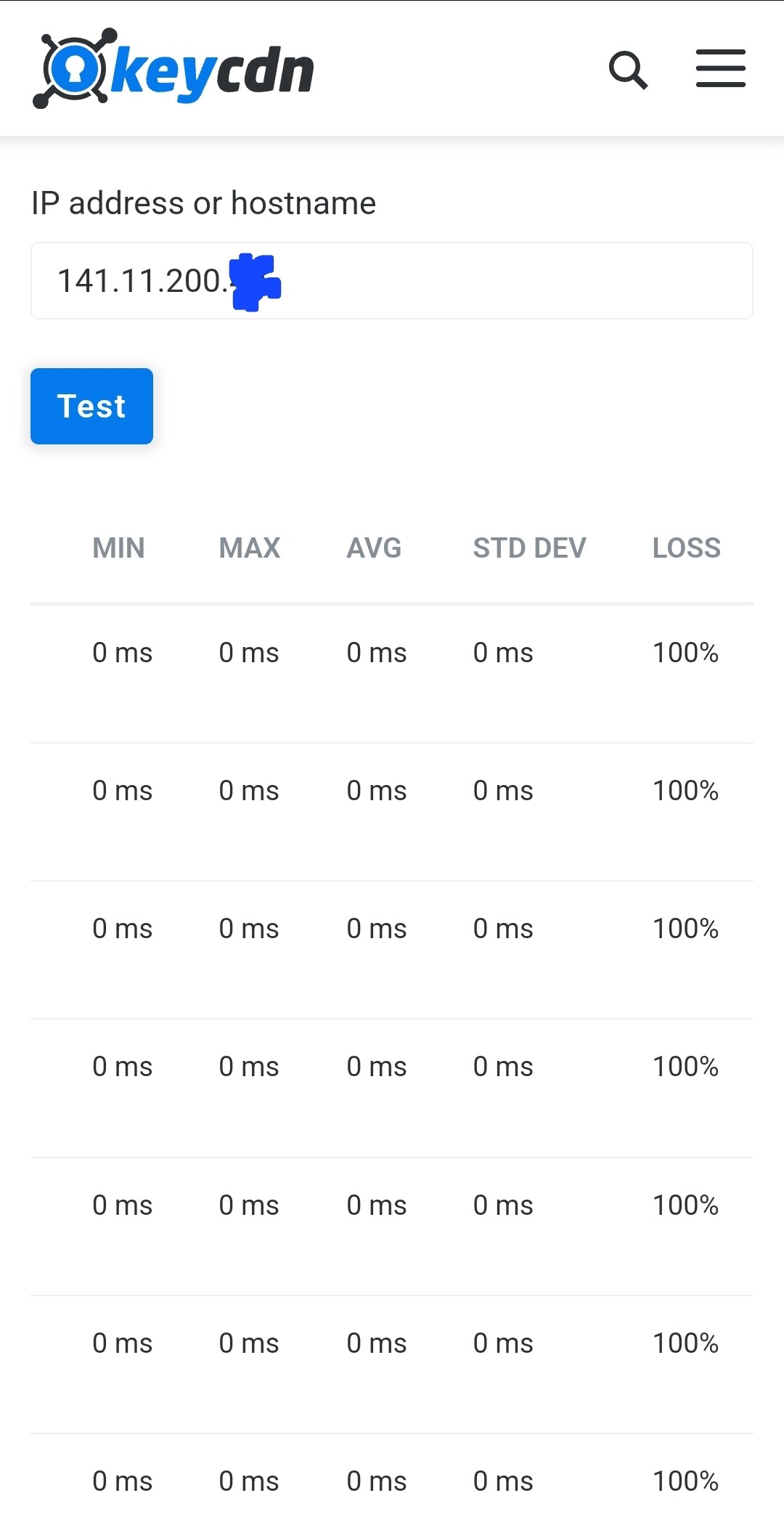The width and height of the screenshot is (784, 1530).
Task: Select the first row's MIN 0 ms value
Action: coord(122,653)
